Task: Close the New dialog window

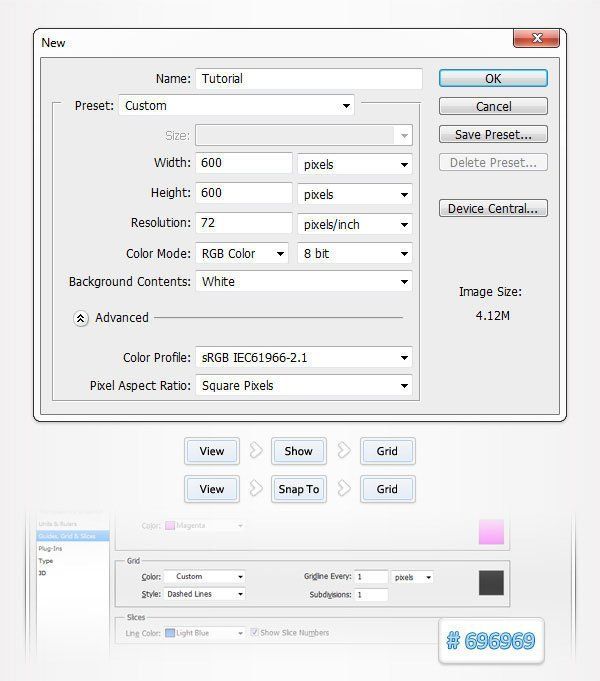Action: click(x=537, y=38)
